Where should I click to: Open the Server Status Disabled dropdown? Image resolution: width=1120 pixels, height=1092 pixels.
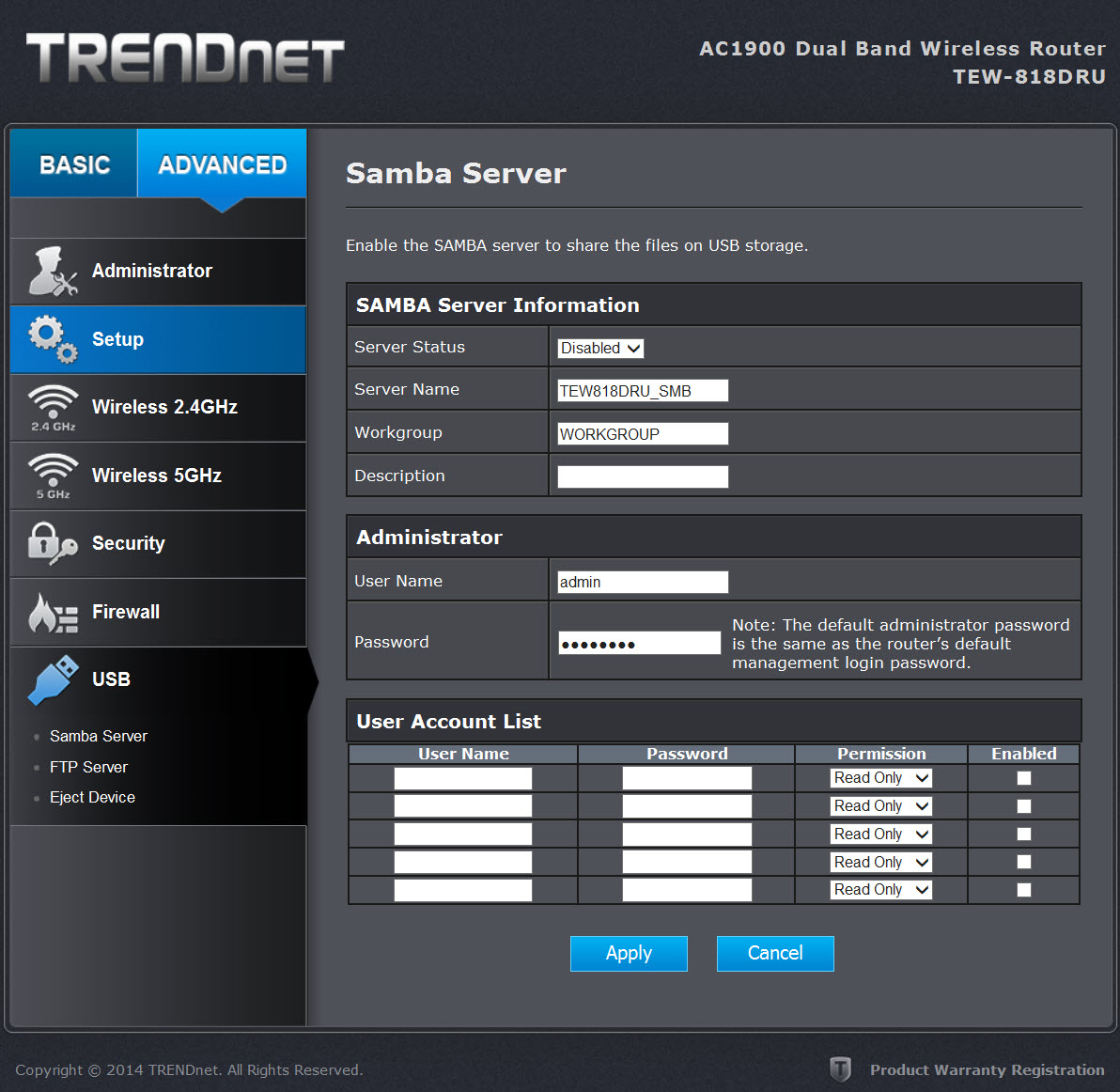coord(600,349)
